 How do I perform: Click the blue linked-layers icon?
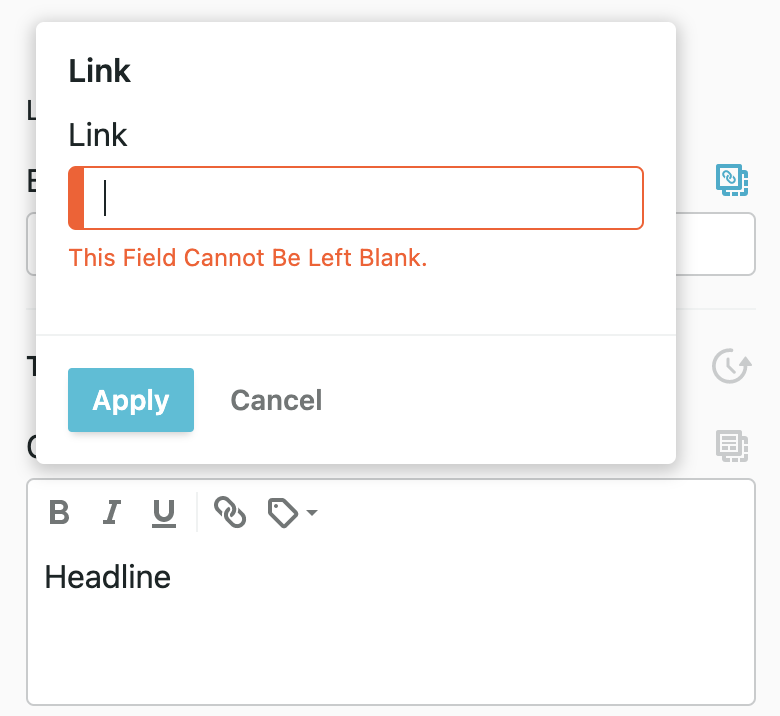pyautogui.click(x=732, y=180)
